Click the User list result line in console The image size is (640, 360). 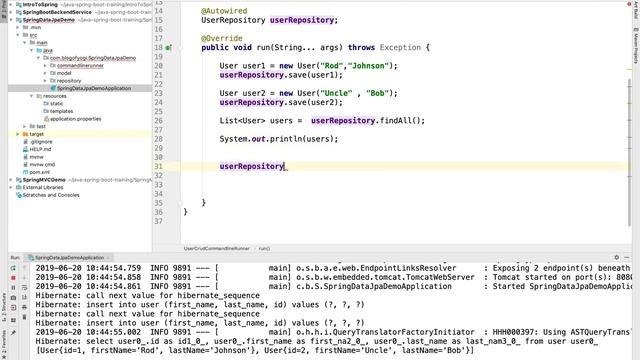[255, 350]
